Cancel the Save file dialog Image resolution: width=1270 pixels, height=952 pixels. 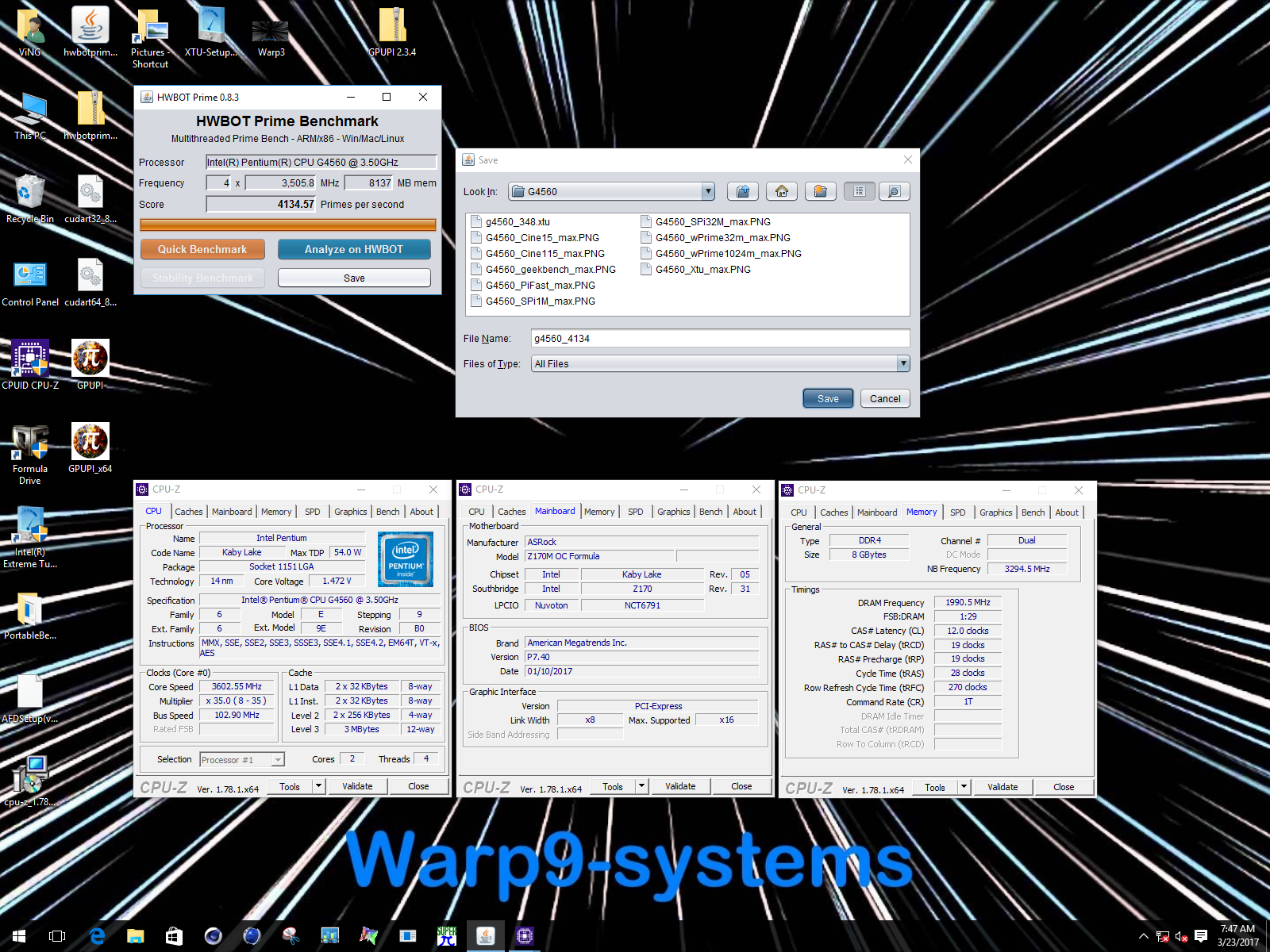(x=885, y=398)
